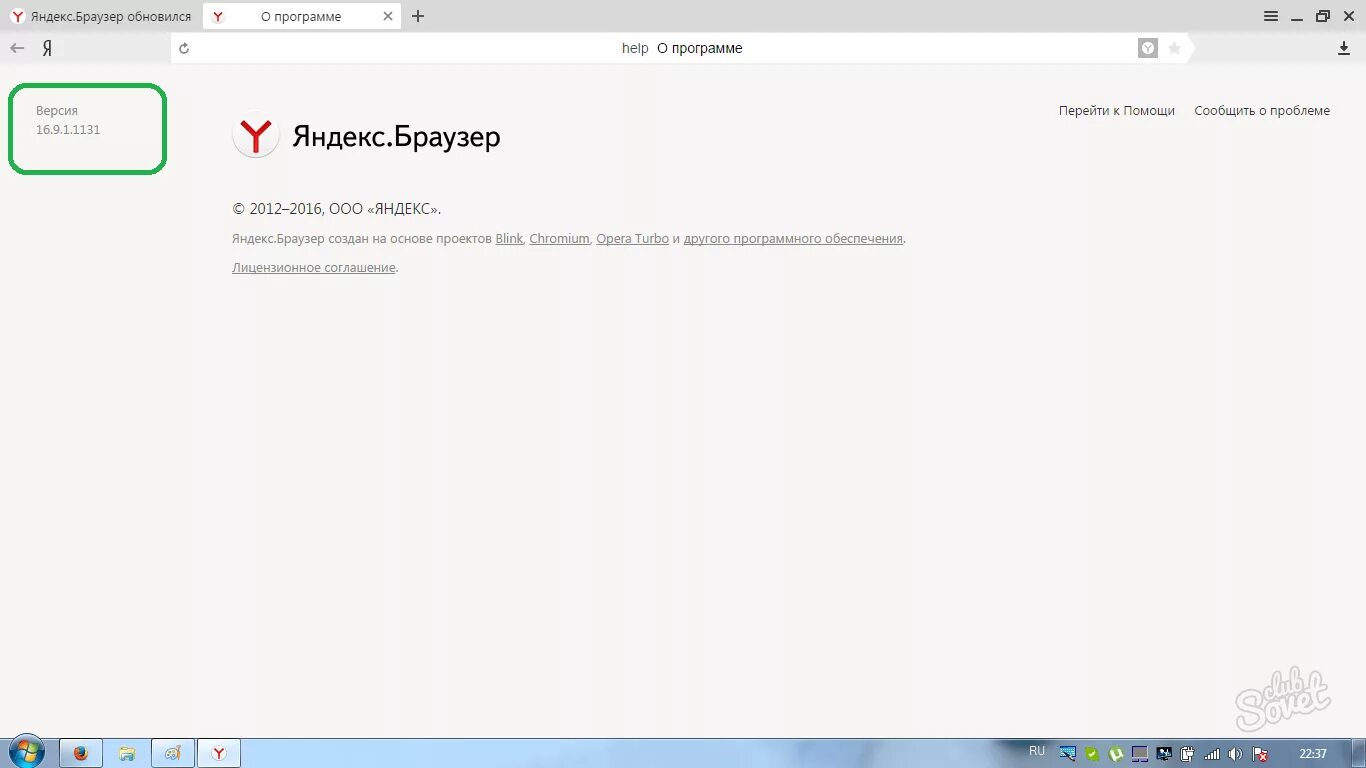Open network signal tray icon
Screen dimensions: 1366x768
(1212, 754)
